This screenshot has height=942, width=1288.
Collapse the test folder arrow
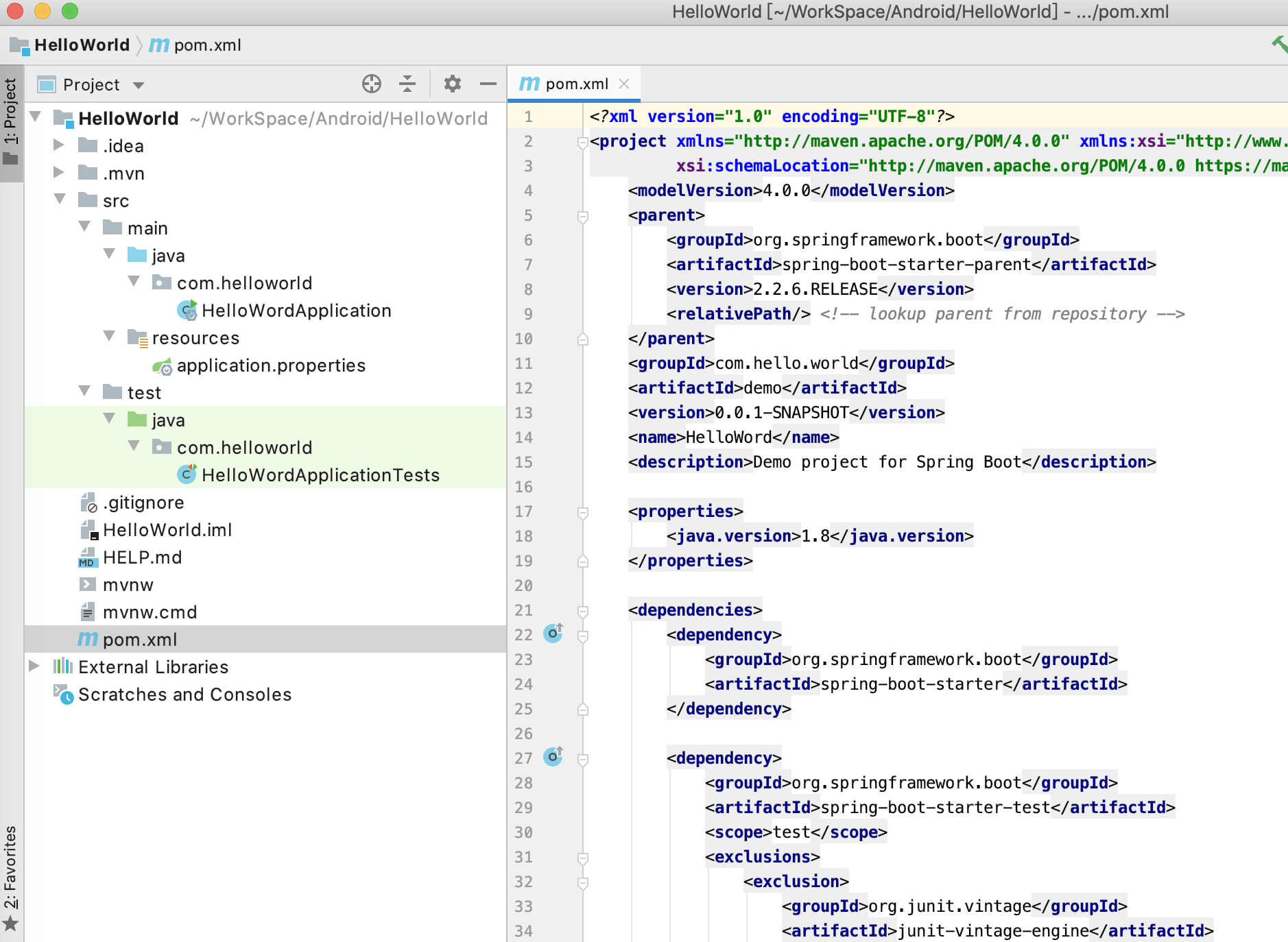[x=84, y=391]
